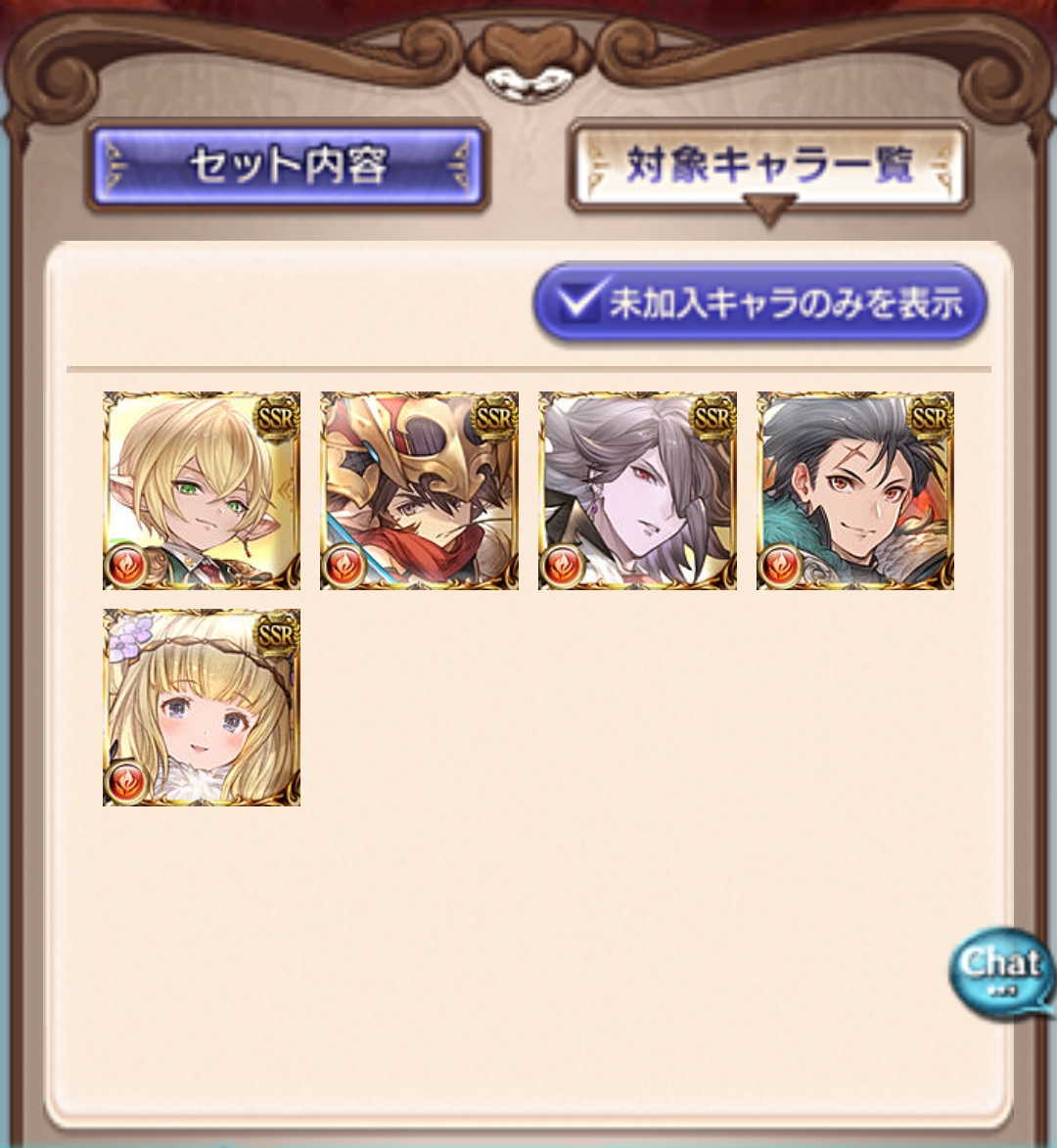Select the scarred black-haired character portrait

click(855, 490)
